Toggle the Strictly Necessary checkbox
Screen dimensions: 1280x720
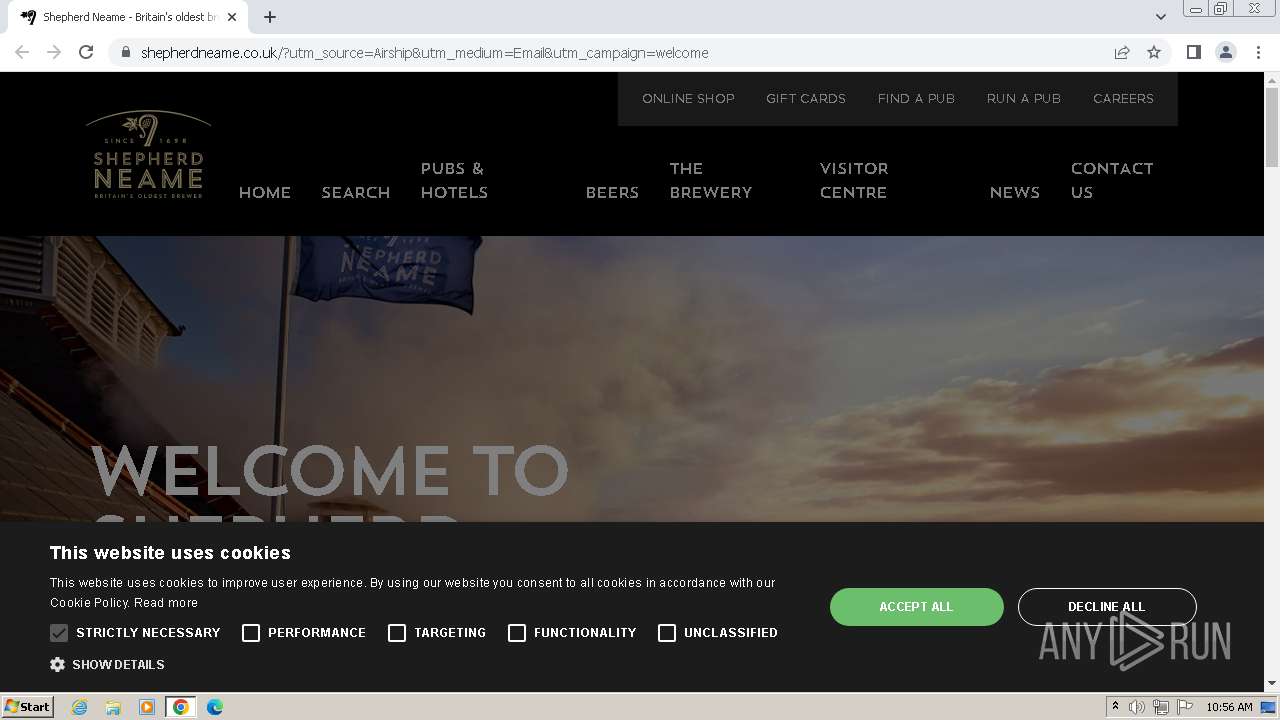(59, 633)
